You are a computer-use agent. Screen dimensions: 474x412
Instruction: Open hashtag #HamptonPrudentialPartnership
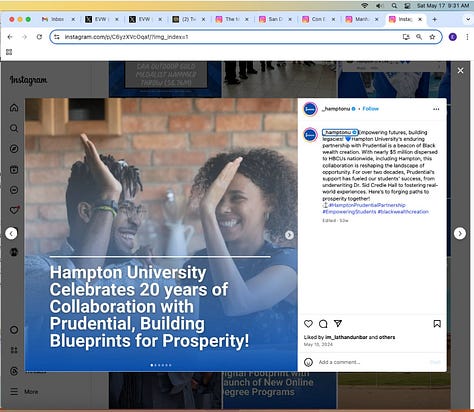tap(367, 205)
